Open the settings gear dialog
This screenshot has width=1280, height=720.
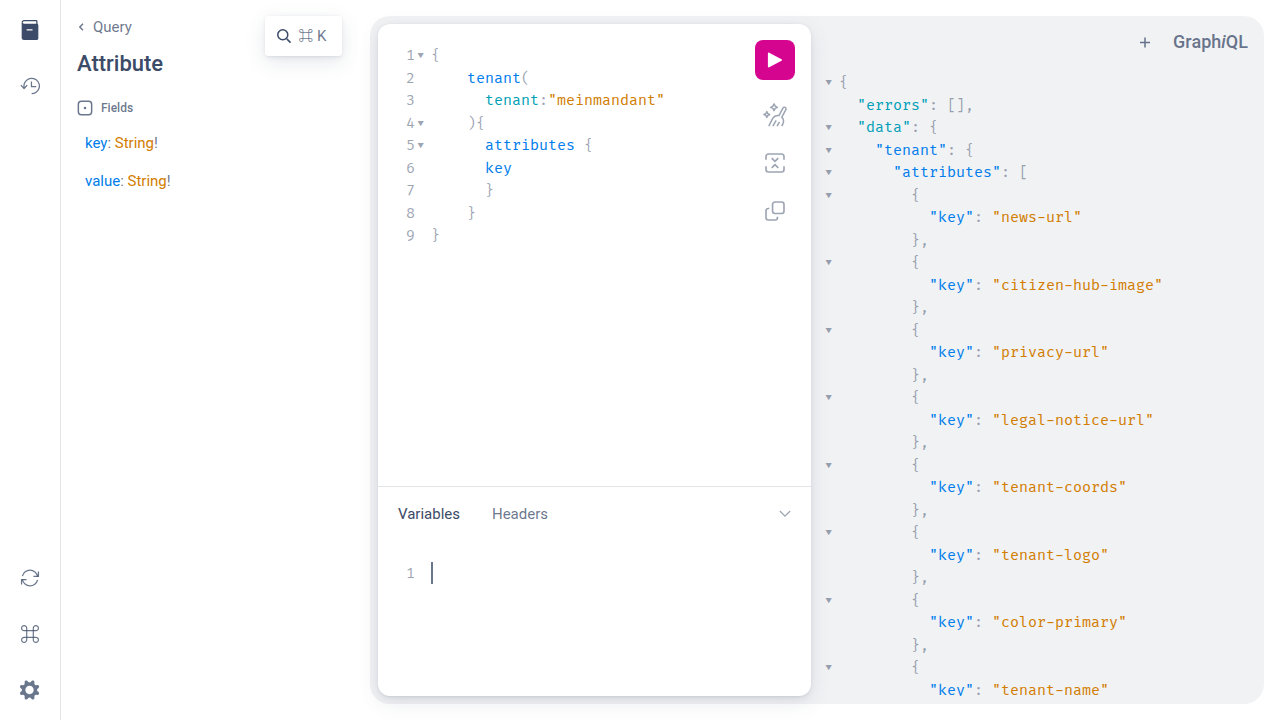[x=30, y=690]
